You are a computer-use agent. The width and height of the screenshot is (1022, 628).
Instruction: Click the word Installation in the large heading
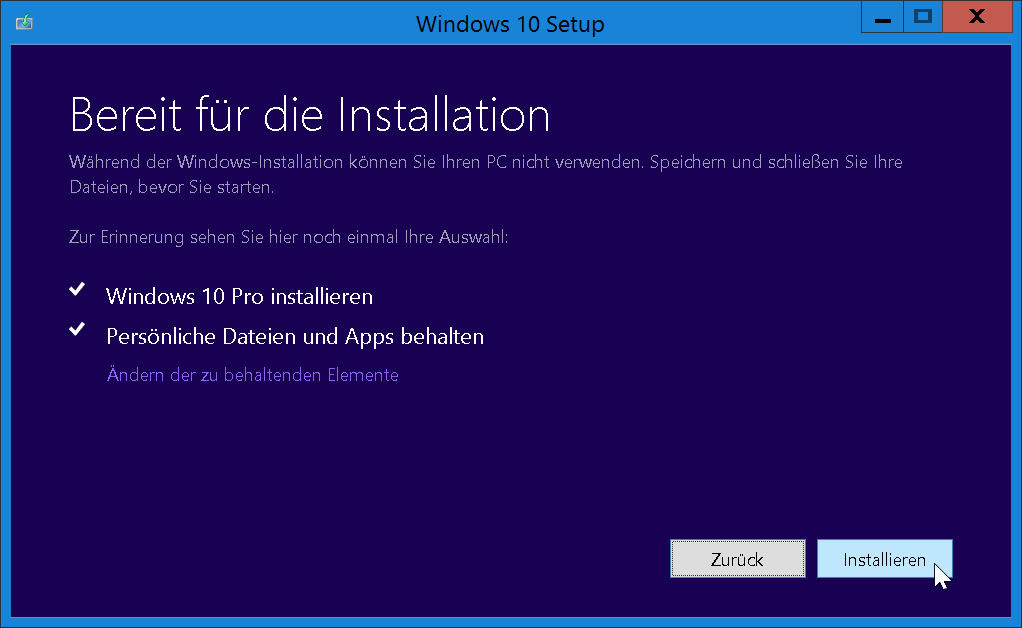pos(444,115)
